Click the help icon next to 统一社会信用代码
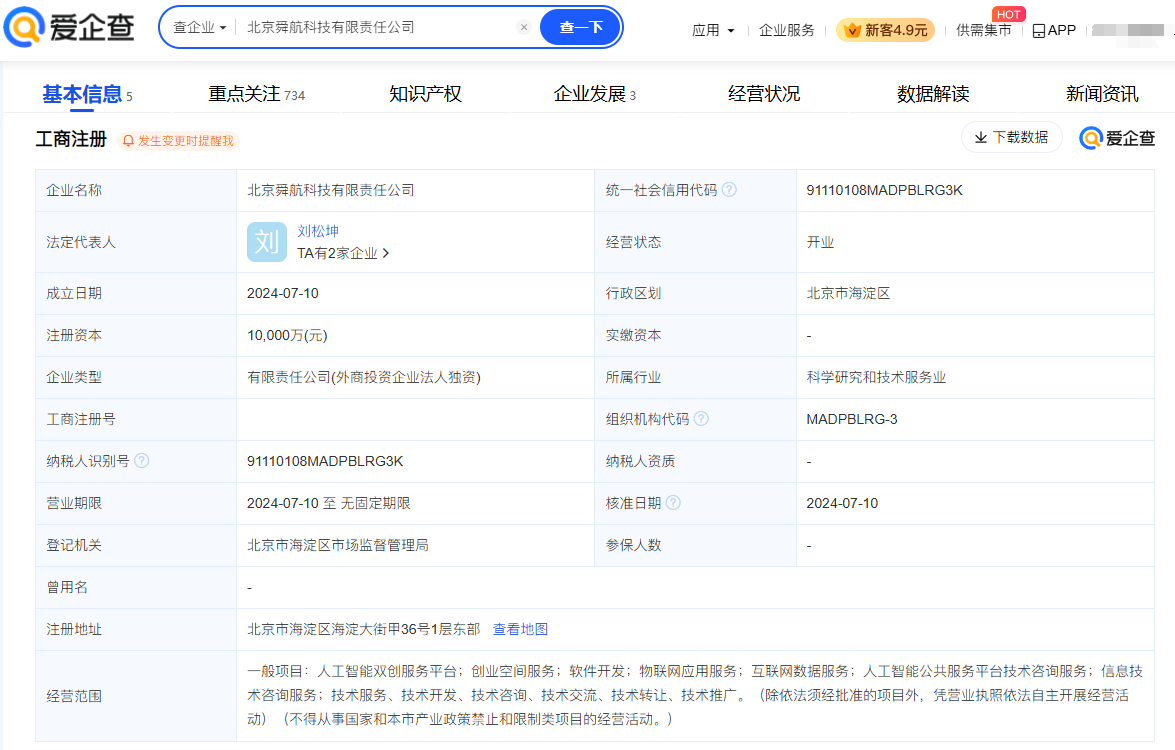Screen dimensions: 1175x750 729,190
